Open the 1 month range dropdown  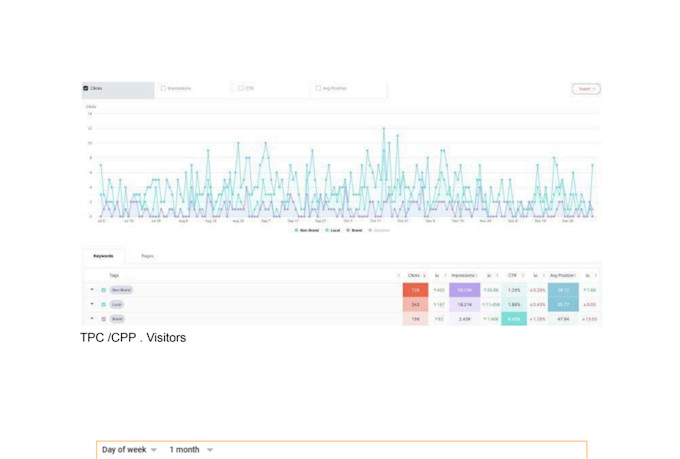[x=191, y=450]
